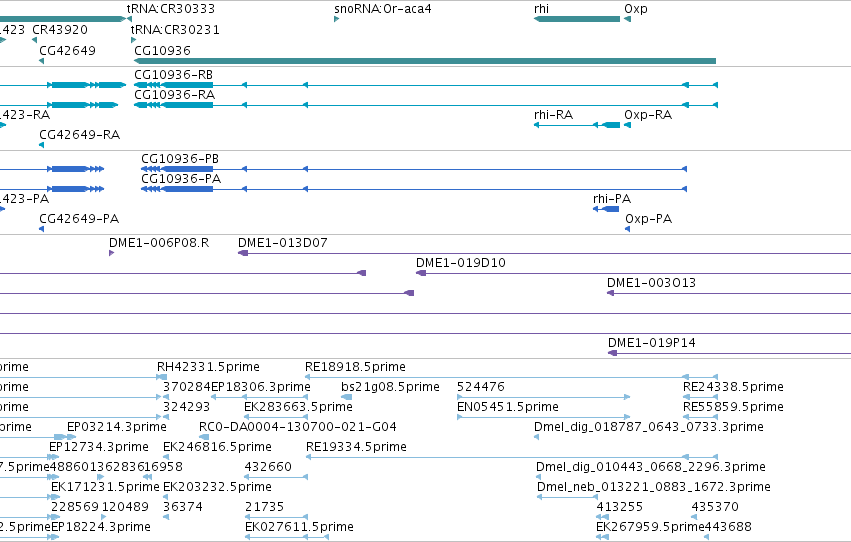This screenshot has height=542, width=851.
Task: Select the CG42649-PA protein label
Action: 79,219
